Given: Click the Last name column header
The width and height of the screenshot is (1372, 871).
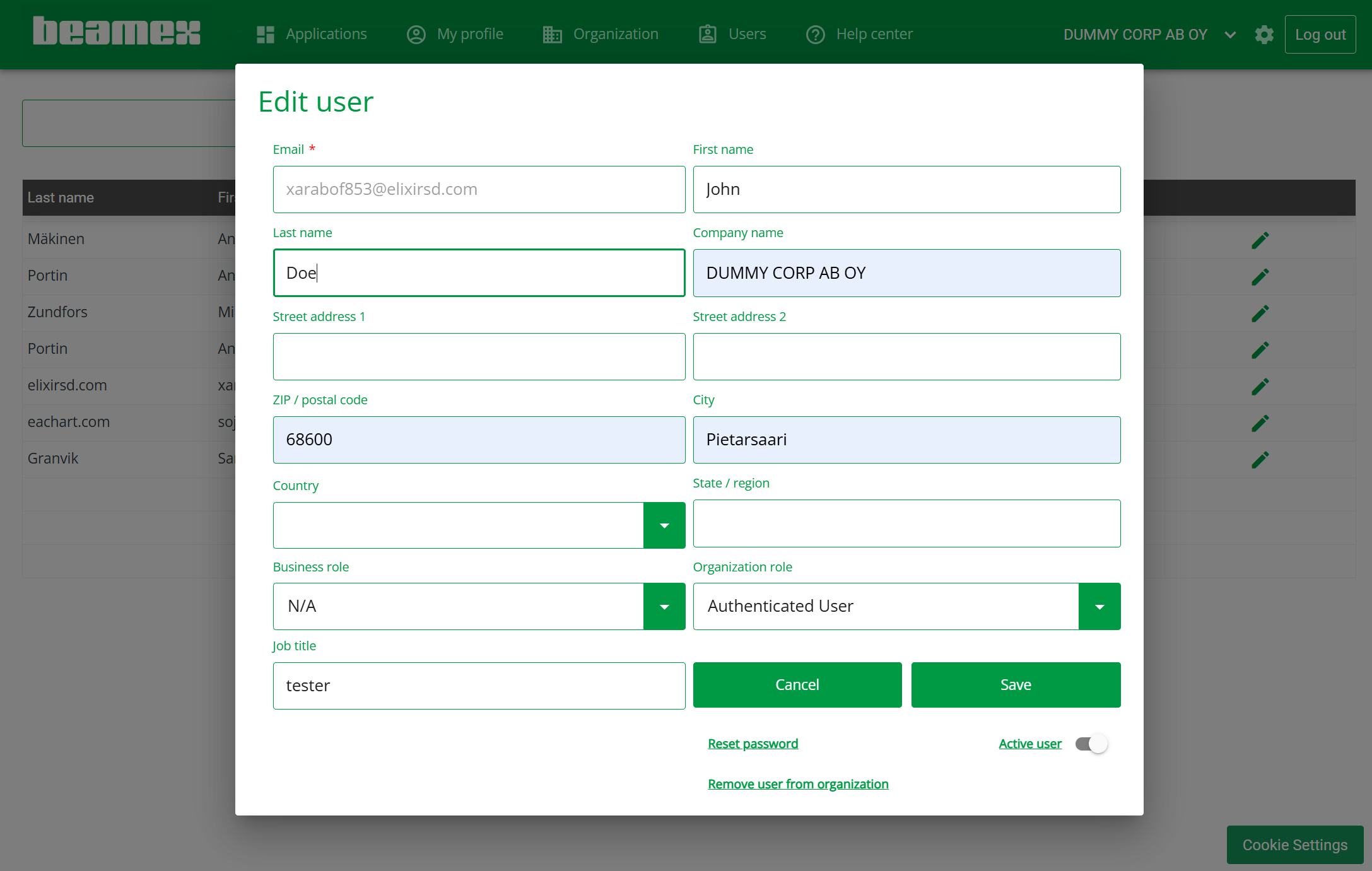Looking at the screenshot, I should [x=61, y=197].
